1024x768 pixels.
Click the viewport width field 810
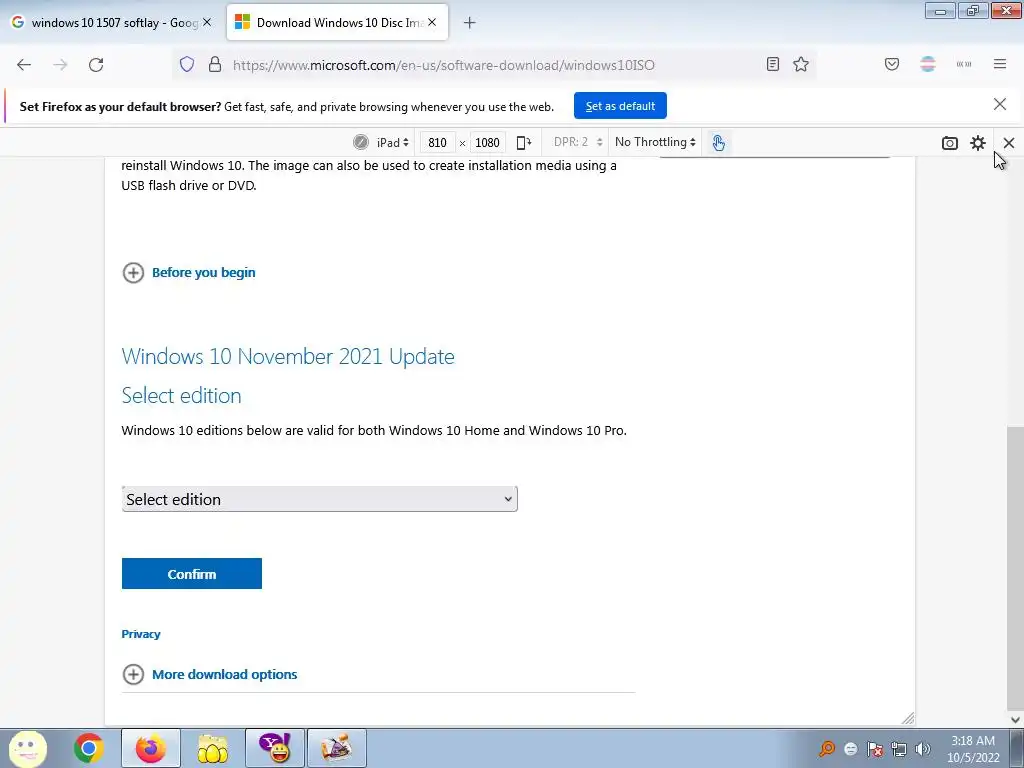pyautogui.click(x=437, y=142)
